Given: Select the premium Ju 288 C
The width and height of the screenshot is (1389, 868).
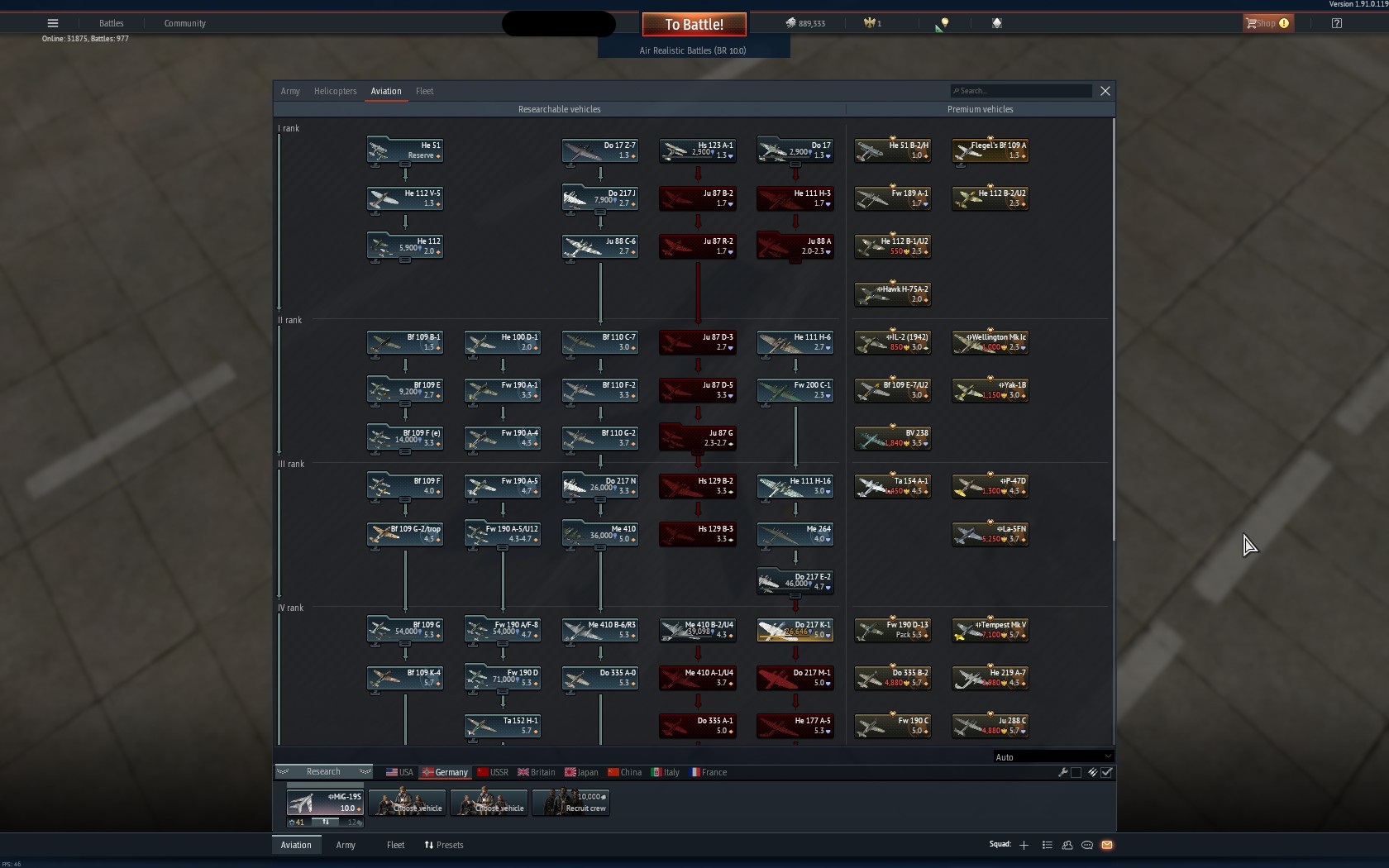Looking at the screenshot, I should [990, 726].
